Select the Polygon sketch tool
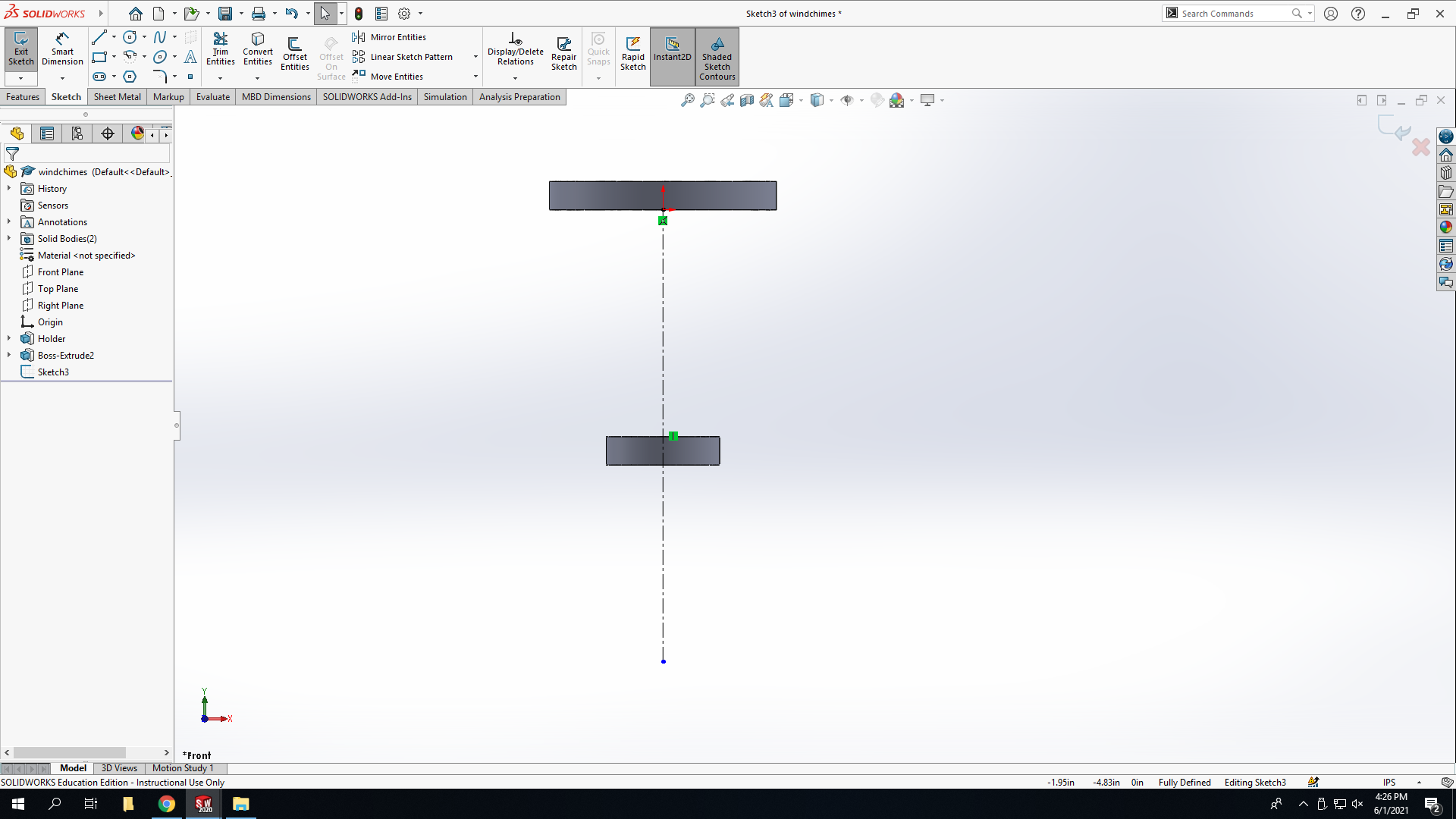Image resolution: width=1456 pixels, height=819 pixels. click(130, 77)
